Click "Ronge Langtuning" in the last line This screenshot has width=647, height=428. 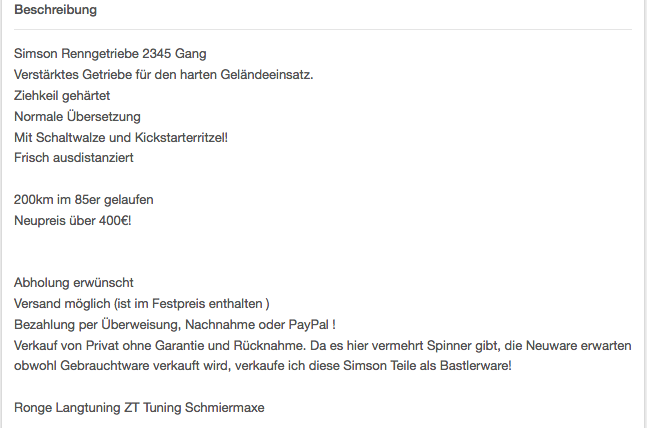tap(67, 408)
